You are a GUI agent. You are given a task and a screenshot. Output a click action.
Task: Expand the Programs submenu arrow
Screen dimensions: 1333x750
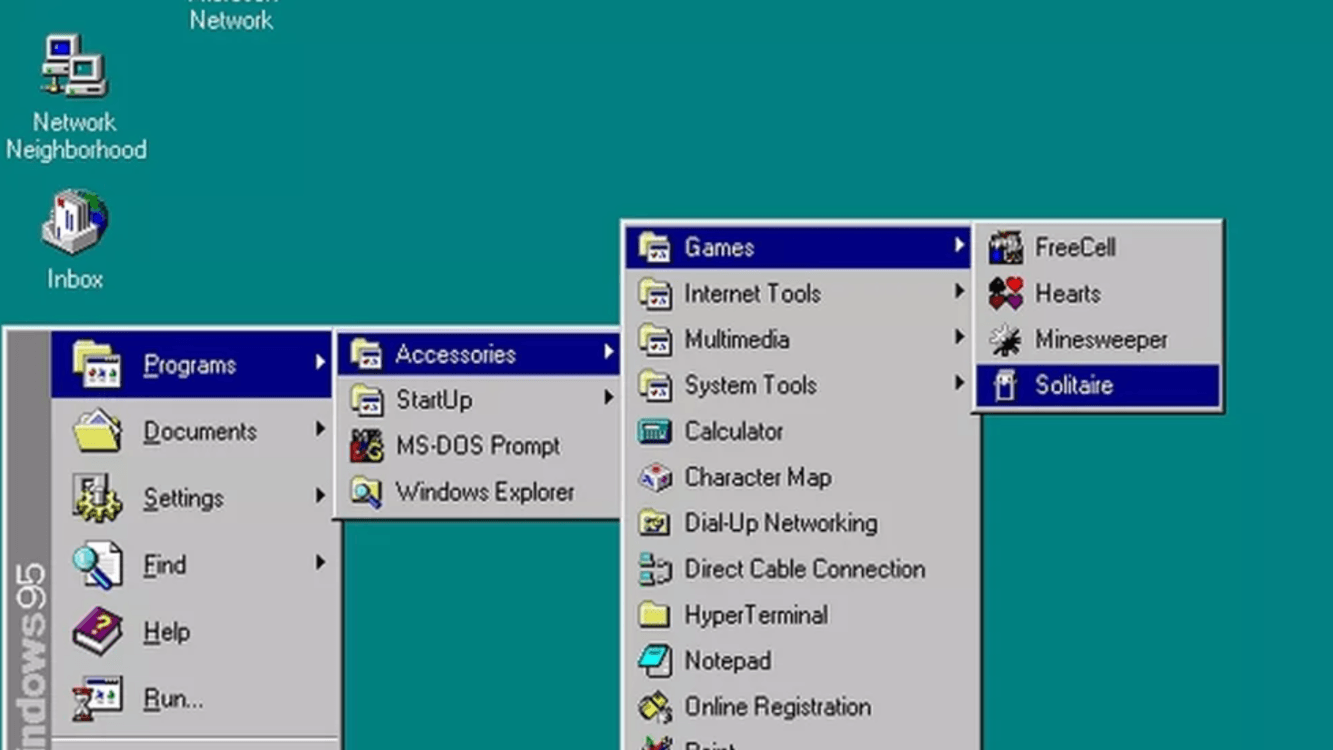pyautogui.click(x=320, y=364)
